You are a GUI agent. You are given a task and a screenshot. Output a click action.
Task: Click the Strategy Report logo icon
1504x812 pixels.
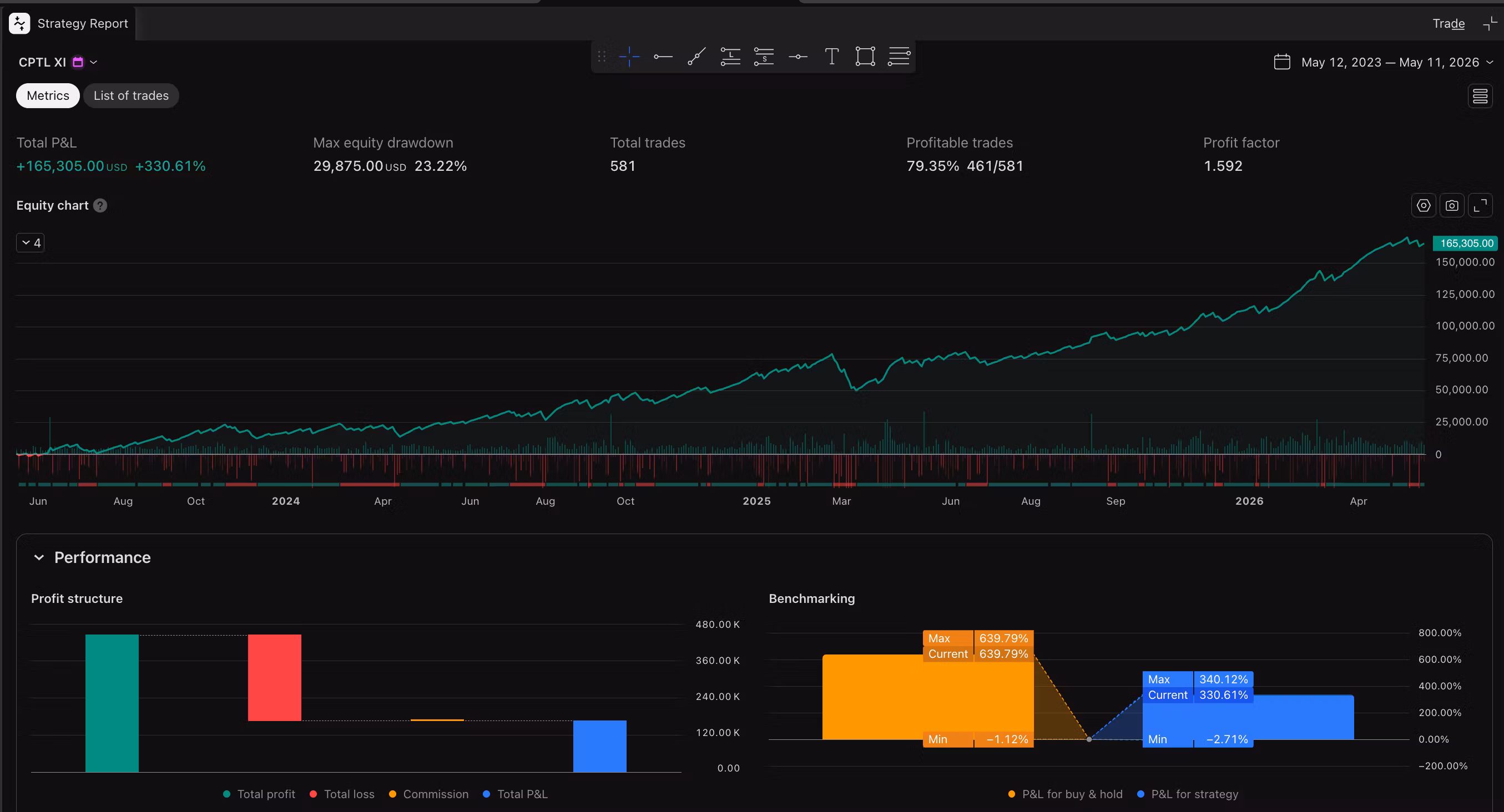19,23
